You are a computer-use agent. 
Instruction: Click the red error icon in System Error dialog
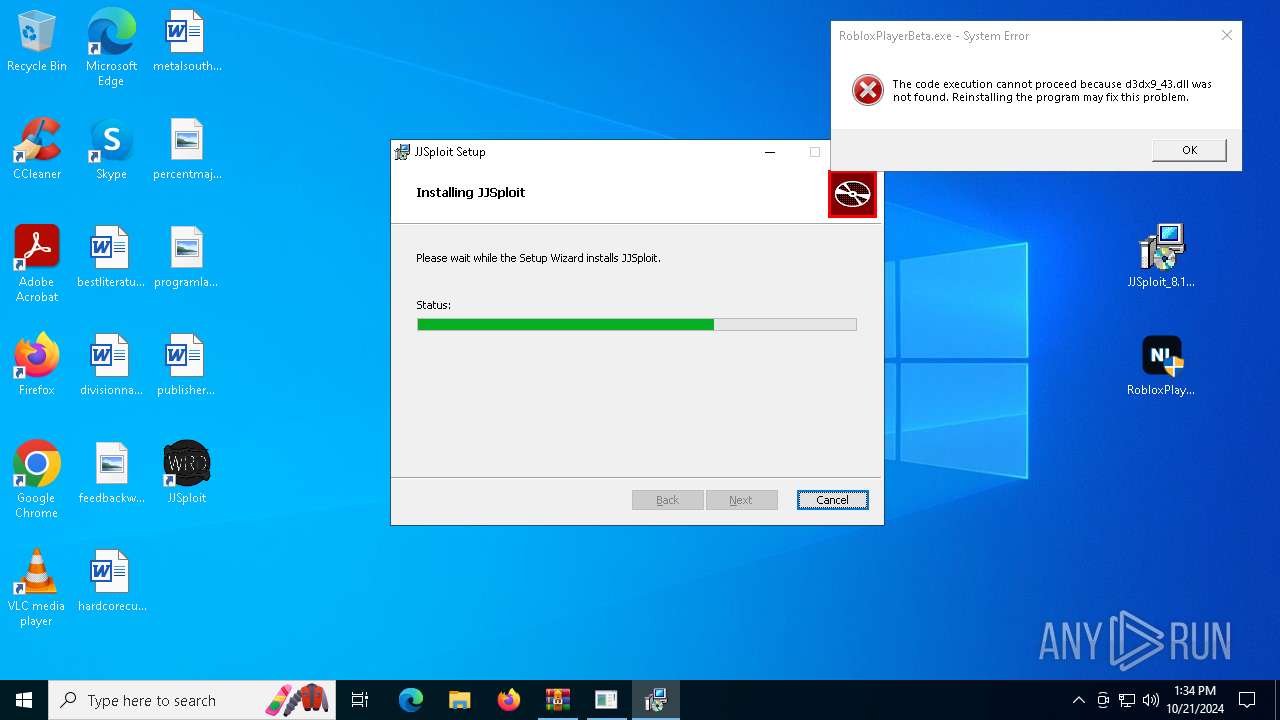[x=867, y=90]
